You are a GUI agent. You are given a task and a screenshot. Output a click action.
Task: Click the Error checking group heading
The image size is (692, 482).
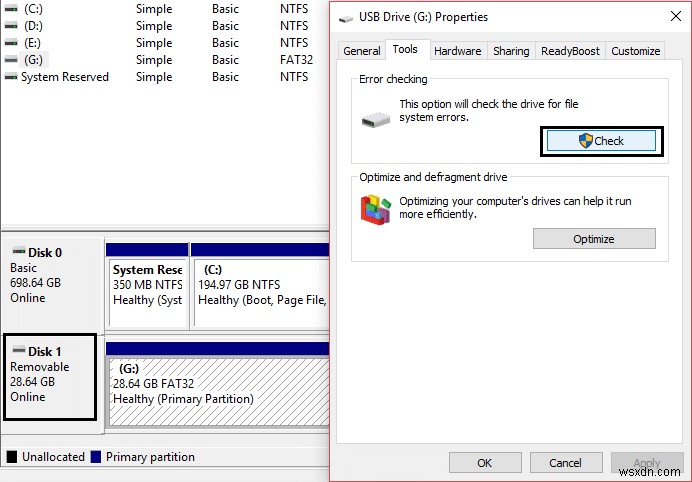393,79
